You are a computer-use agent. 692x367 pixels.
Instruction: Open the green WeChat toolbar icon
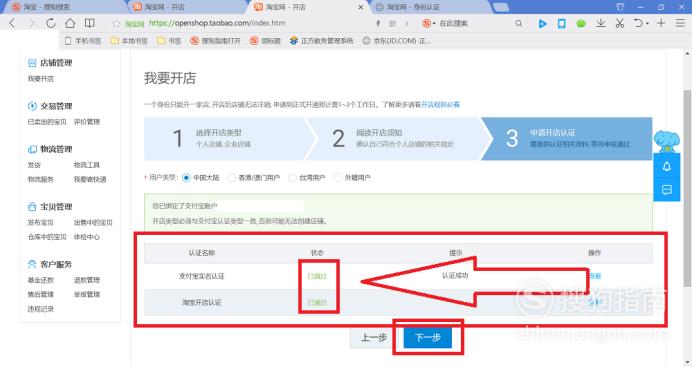[581, 23]
